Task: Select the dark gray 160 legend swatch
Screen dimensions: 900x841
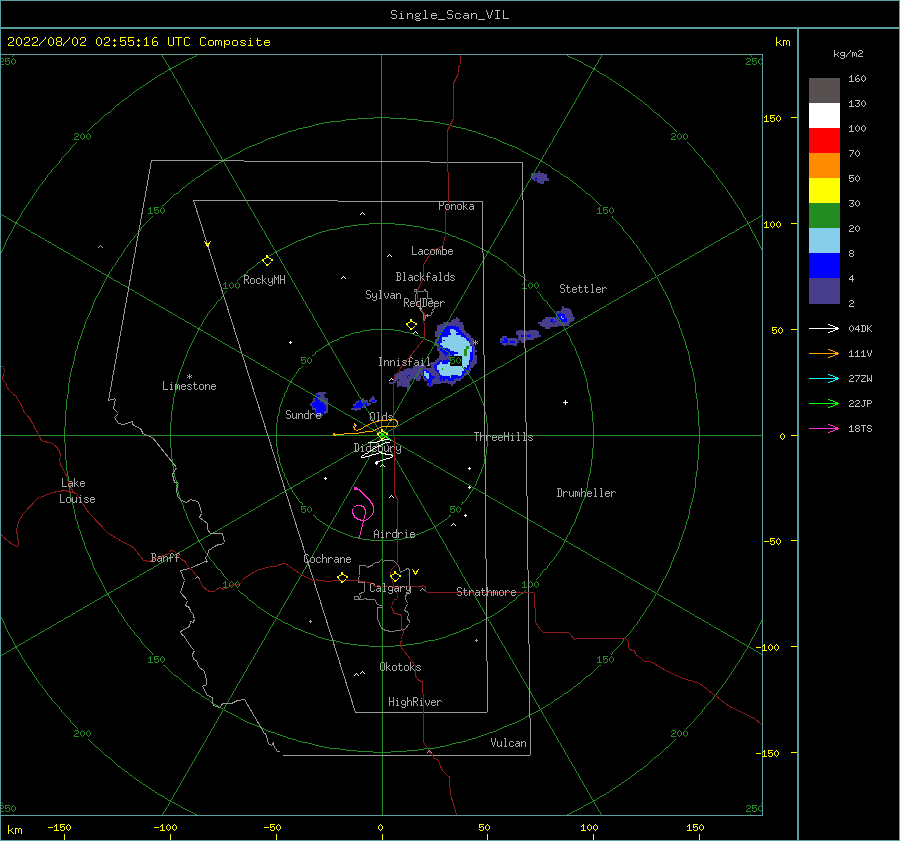Action: point(824,91)
